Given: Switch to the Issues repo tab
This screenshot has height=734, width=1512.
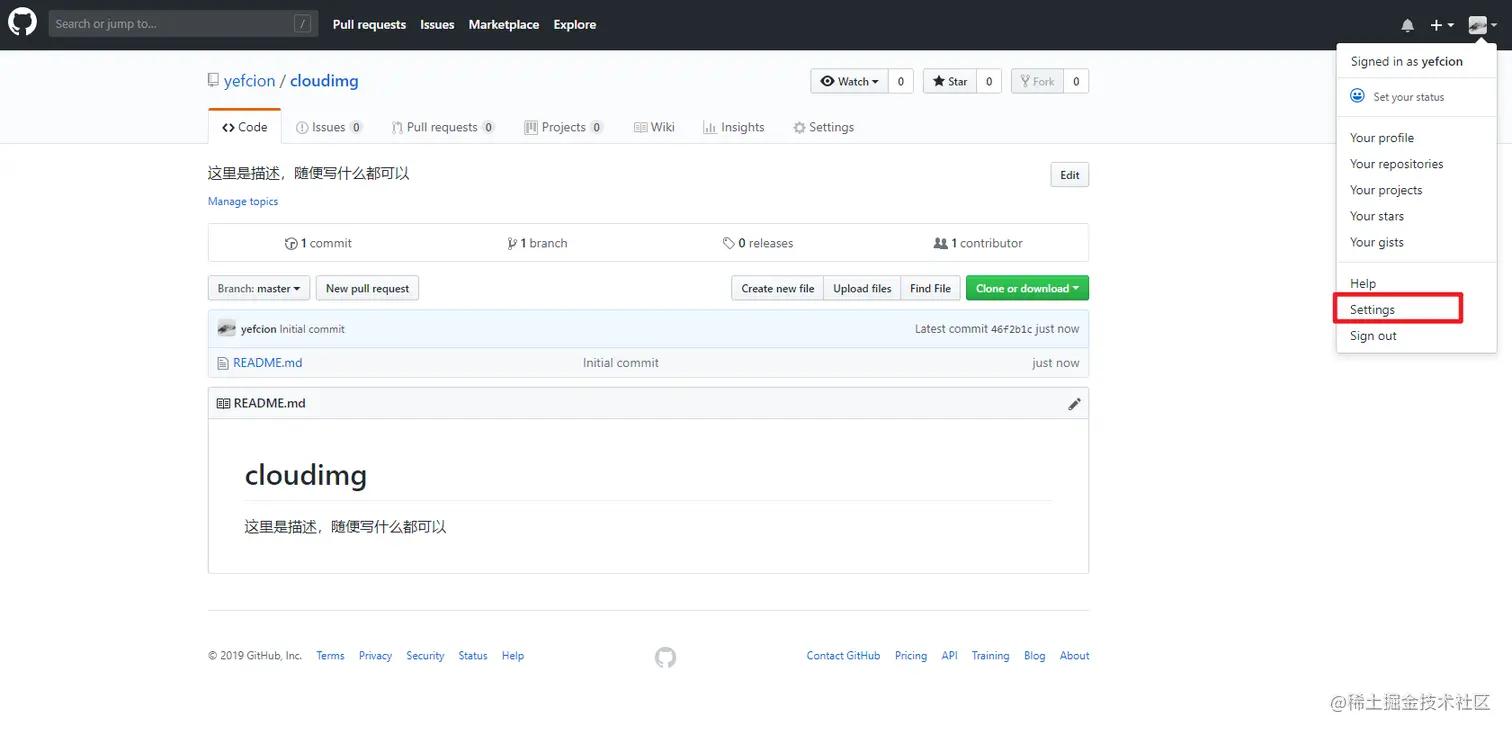Looking at the screenshot, I should [329, 127].
